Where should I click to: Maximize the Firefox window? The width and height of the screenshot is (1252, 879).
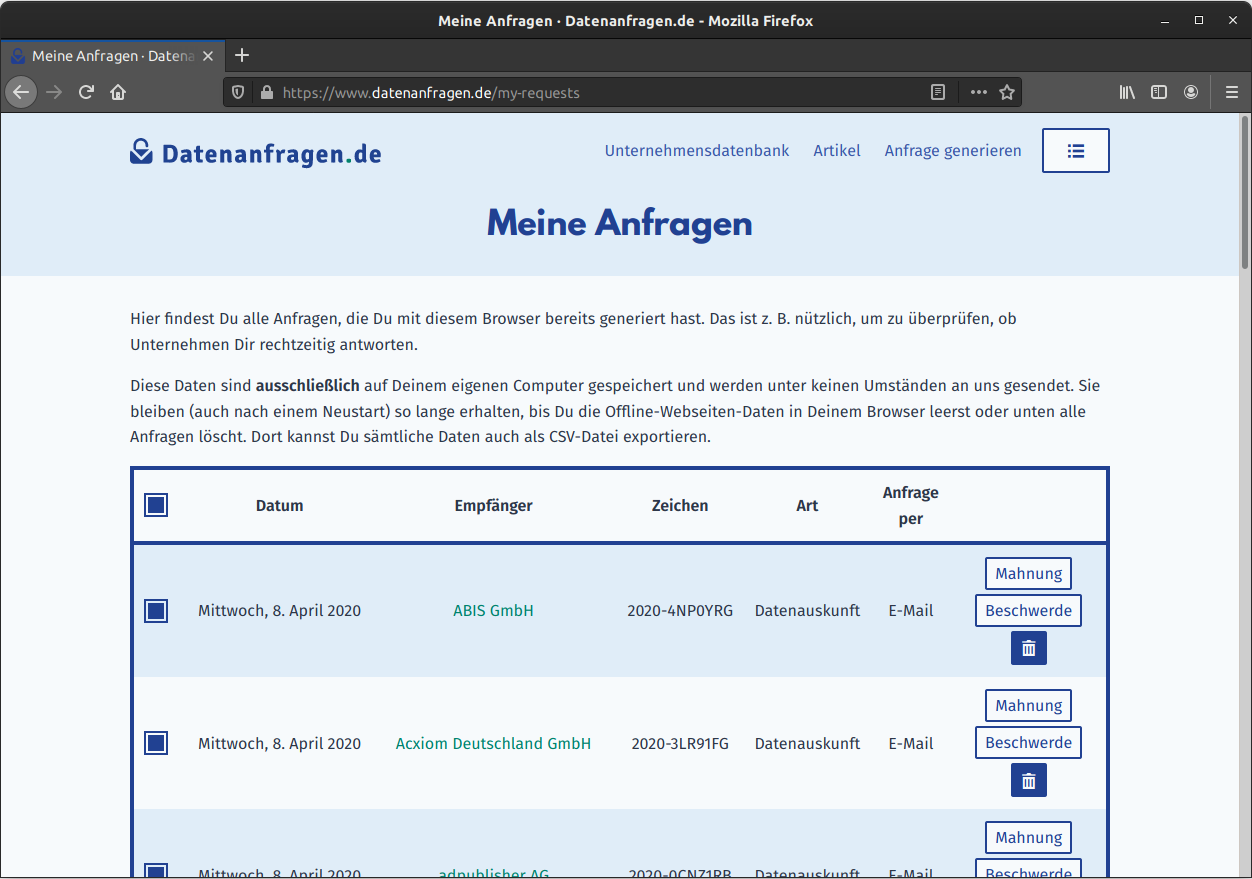[x=1199, y=20]
